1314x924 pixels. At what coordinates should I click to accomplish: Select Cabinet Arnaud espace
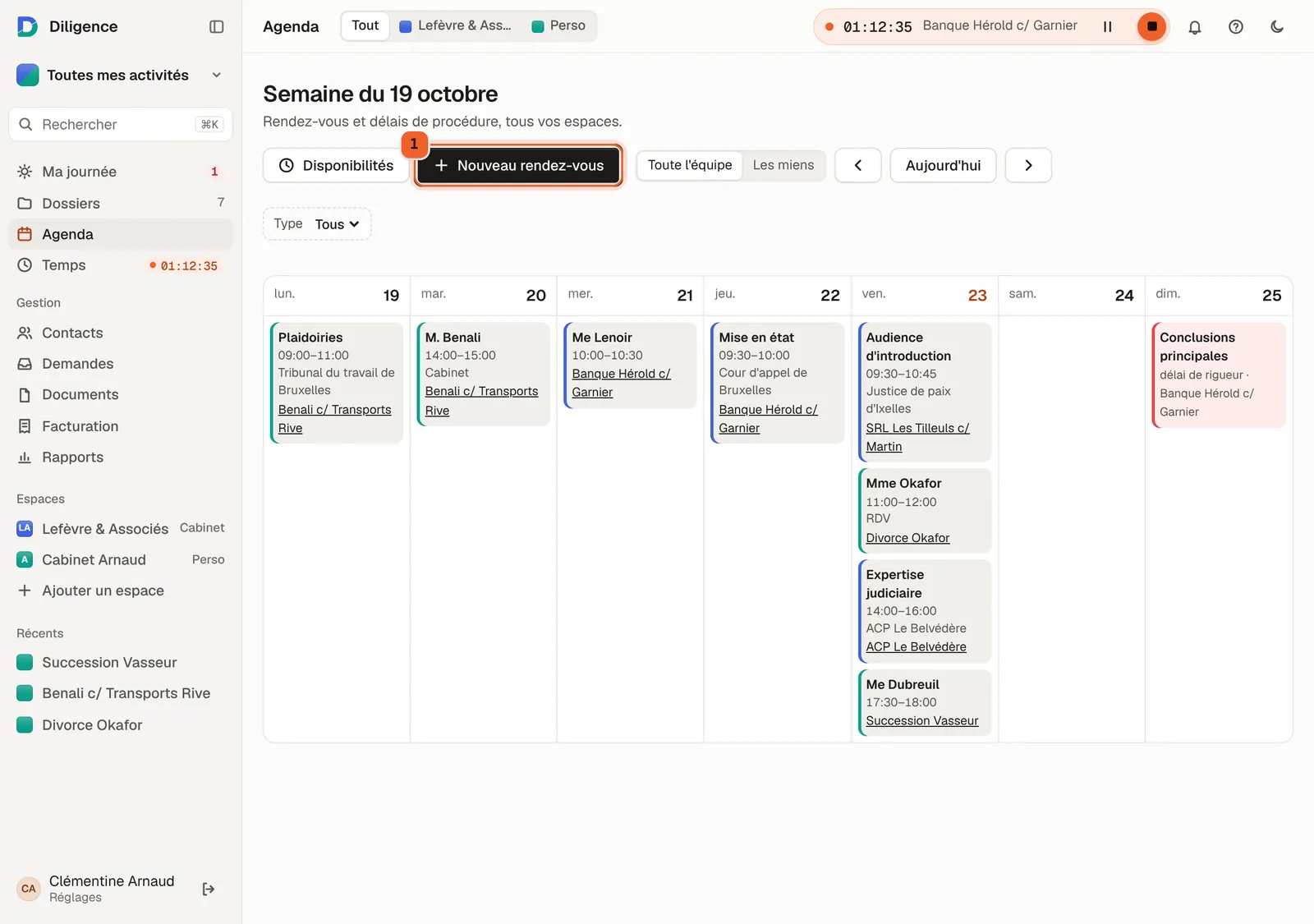[121, 559]
